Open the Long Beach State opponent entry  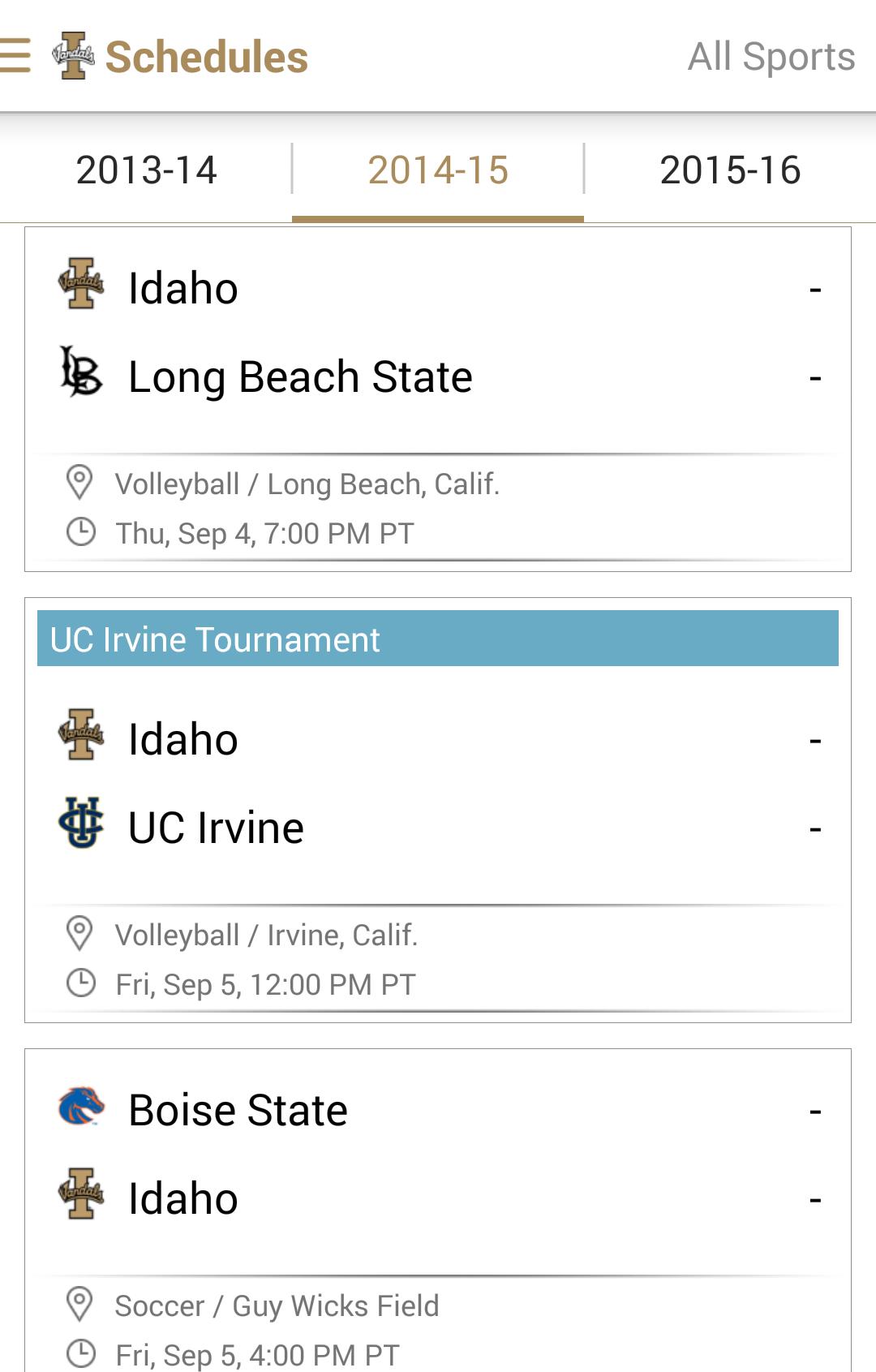[x=300, y=377]
